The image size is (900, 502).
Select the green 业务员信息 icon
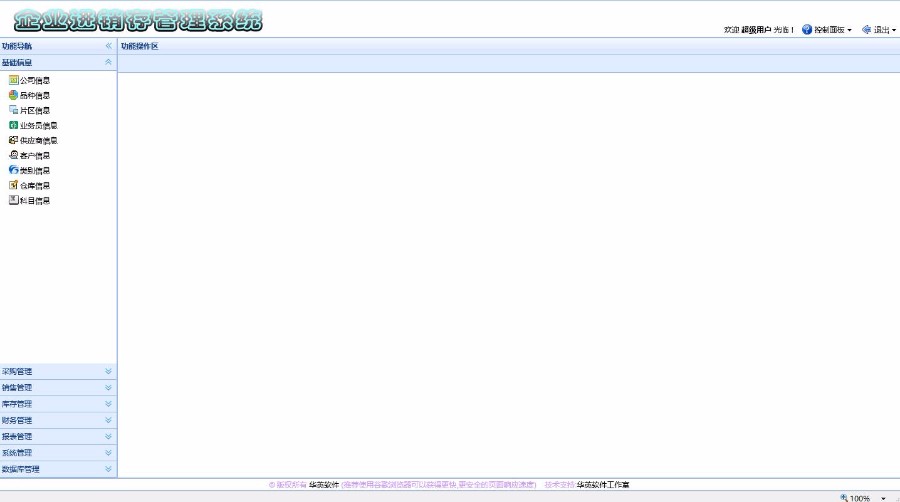click(x=13, y=124)
